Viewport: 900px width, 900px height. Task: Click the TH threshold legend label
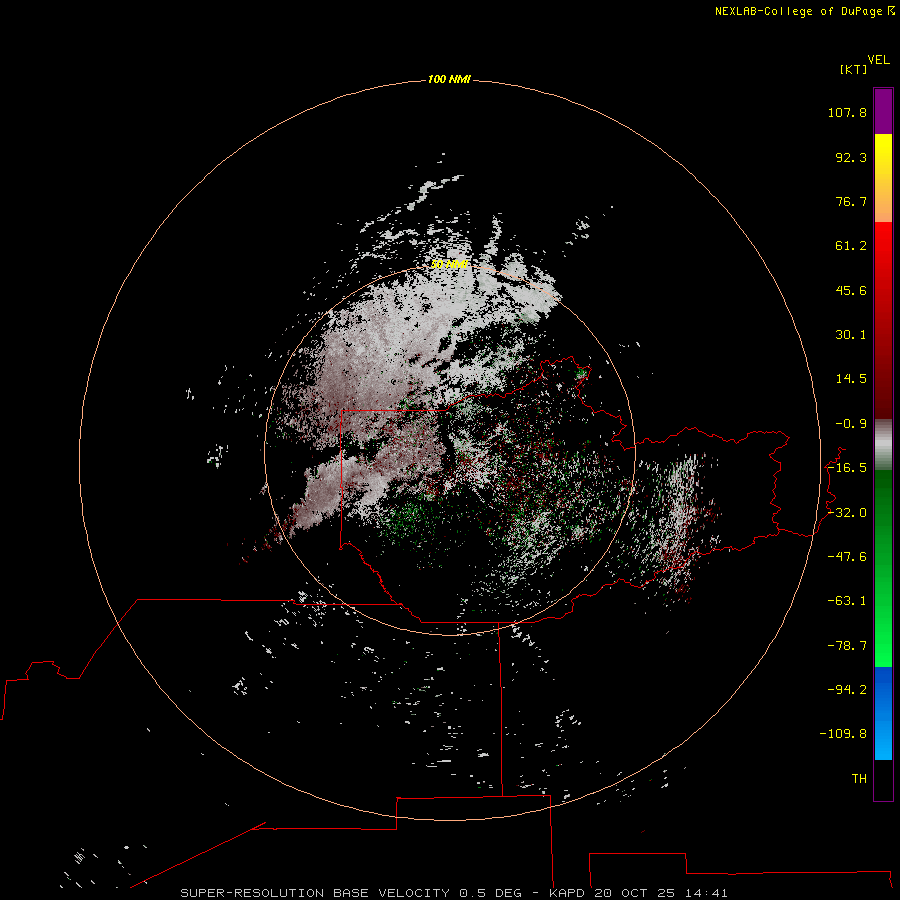click(x=859, y=778)
